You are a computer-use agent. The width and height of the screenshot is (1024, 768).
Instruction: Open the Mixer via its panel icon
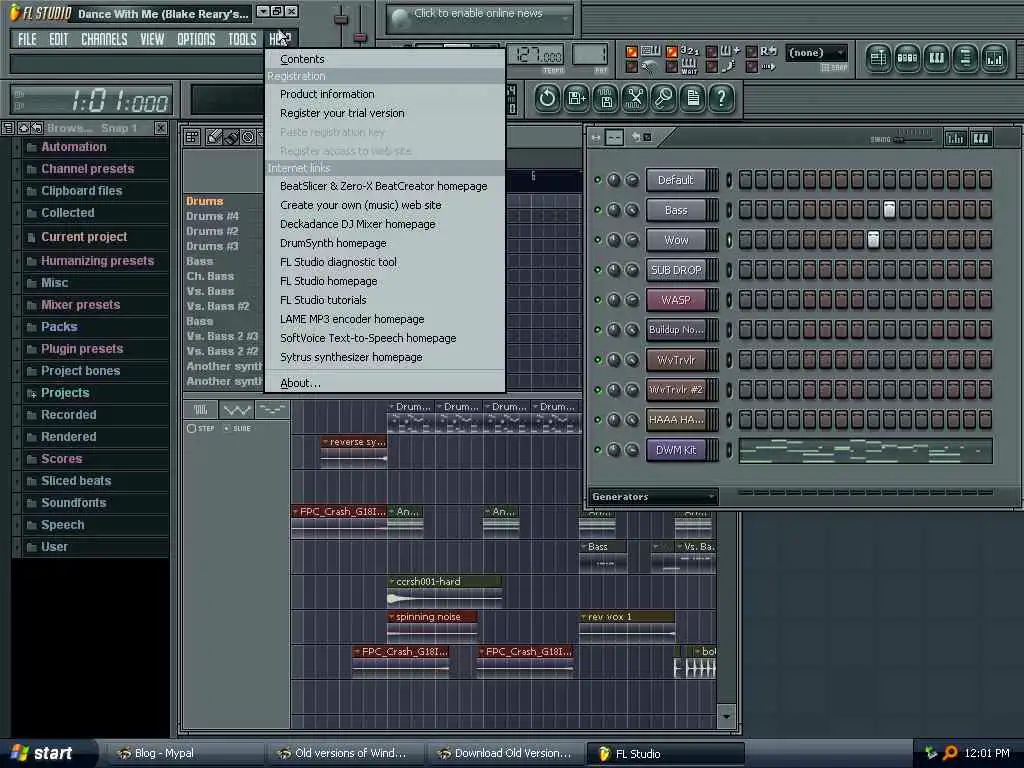(x=995, y=59)
